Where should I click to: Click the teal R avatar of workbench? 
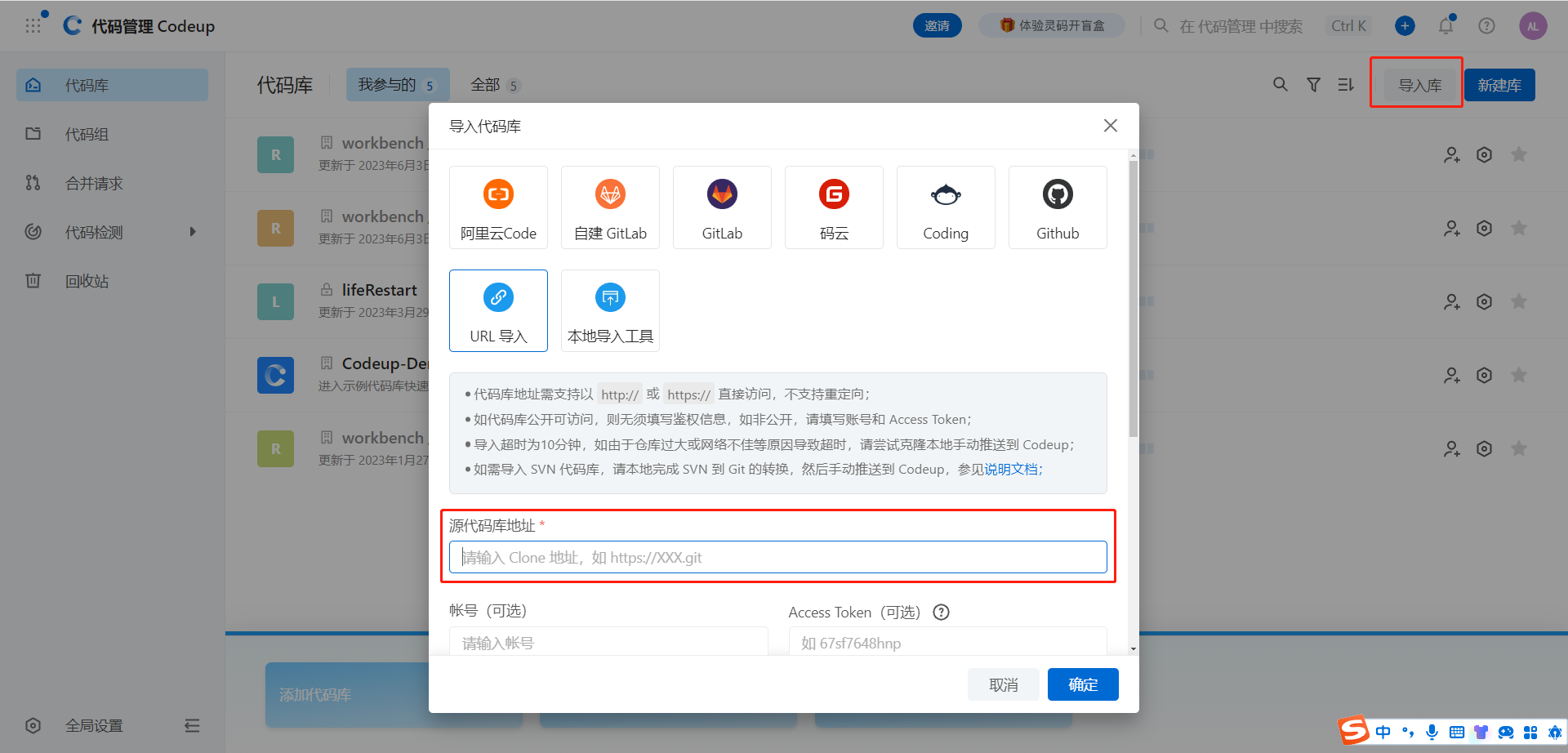tap(275, 155)
